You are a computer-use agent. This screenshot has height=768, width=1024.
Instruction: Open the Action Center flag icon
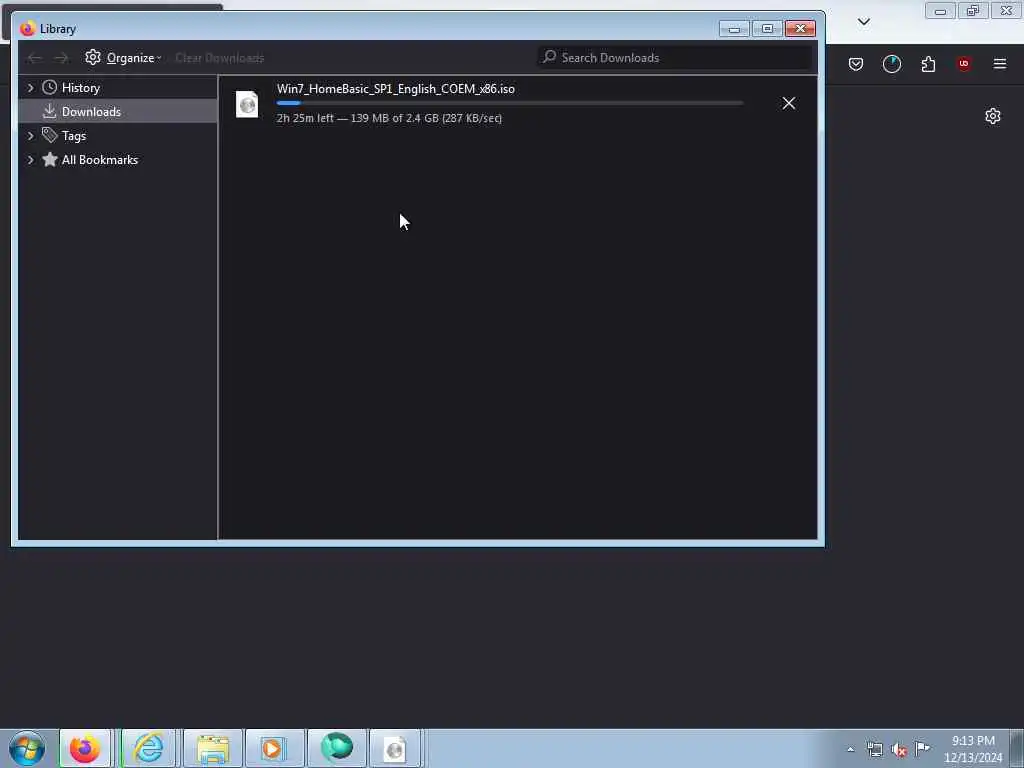point(922,748)
